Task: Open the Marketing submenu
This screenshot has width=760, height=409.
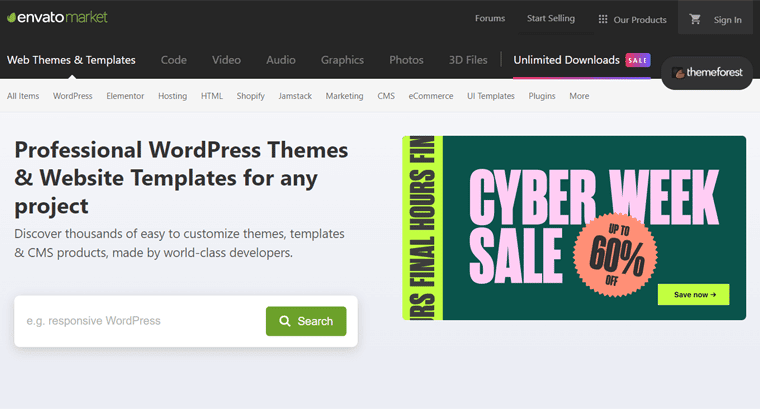Action: coord(344,96)
